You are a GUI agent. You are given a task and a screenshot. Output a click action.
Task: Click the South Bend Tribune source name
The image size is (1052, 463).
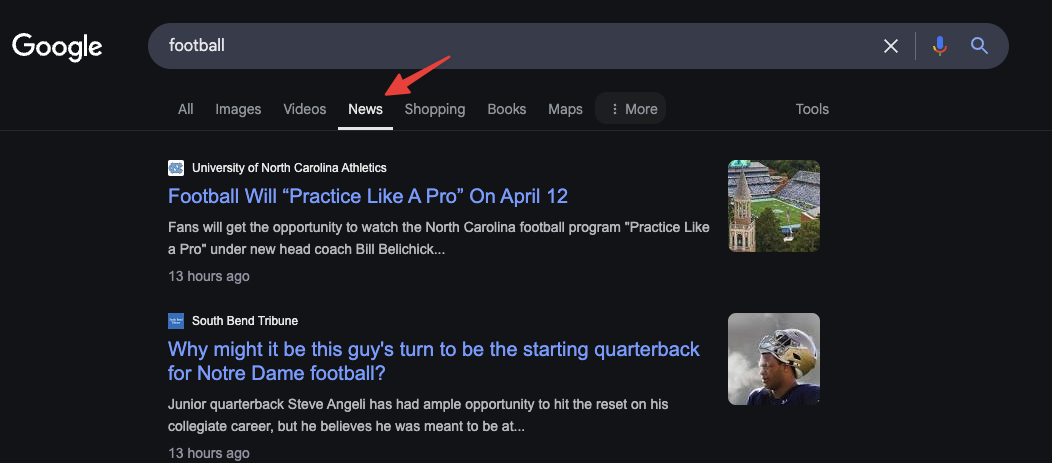[245, 321]
